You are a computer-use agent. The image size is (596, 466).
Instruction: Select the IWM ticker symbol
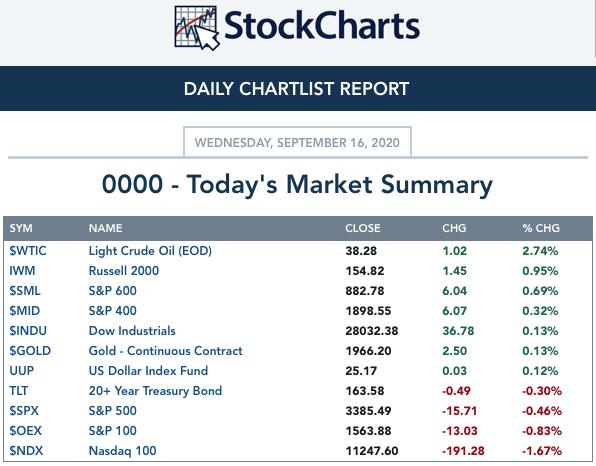(22, 271)
